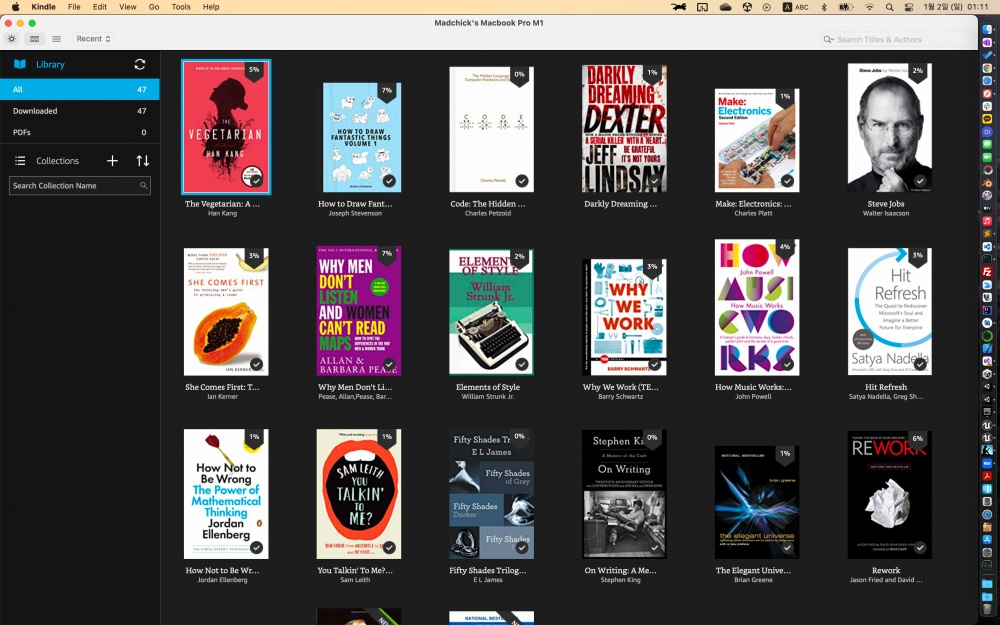This screenshot has height=625, width=1000.
Task: Open the Kindle application menu
Action: 43,7
